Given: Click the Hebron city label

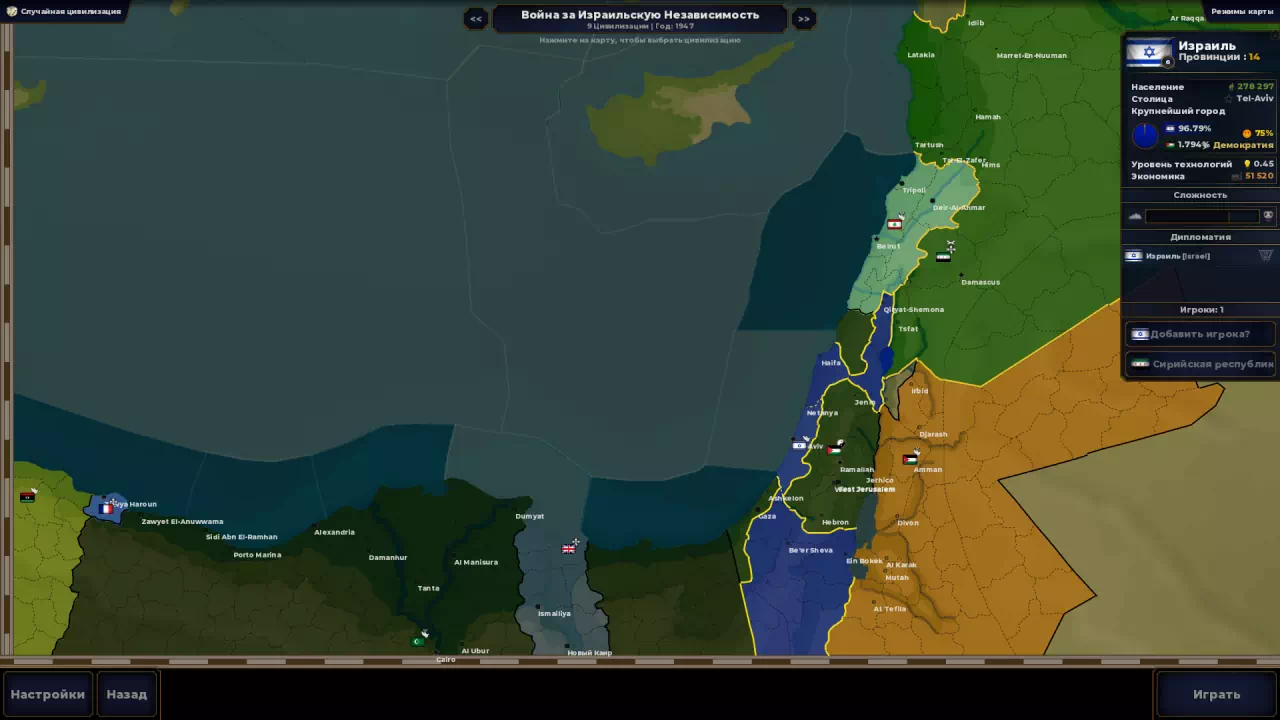Looking at the screenshot, I should pyautogui.click(x=835, y=522).
